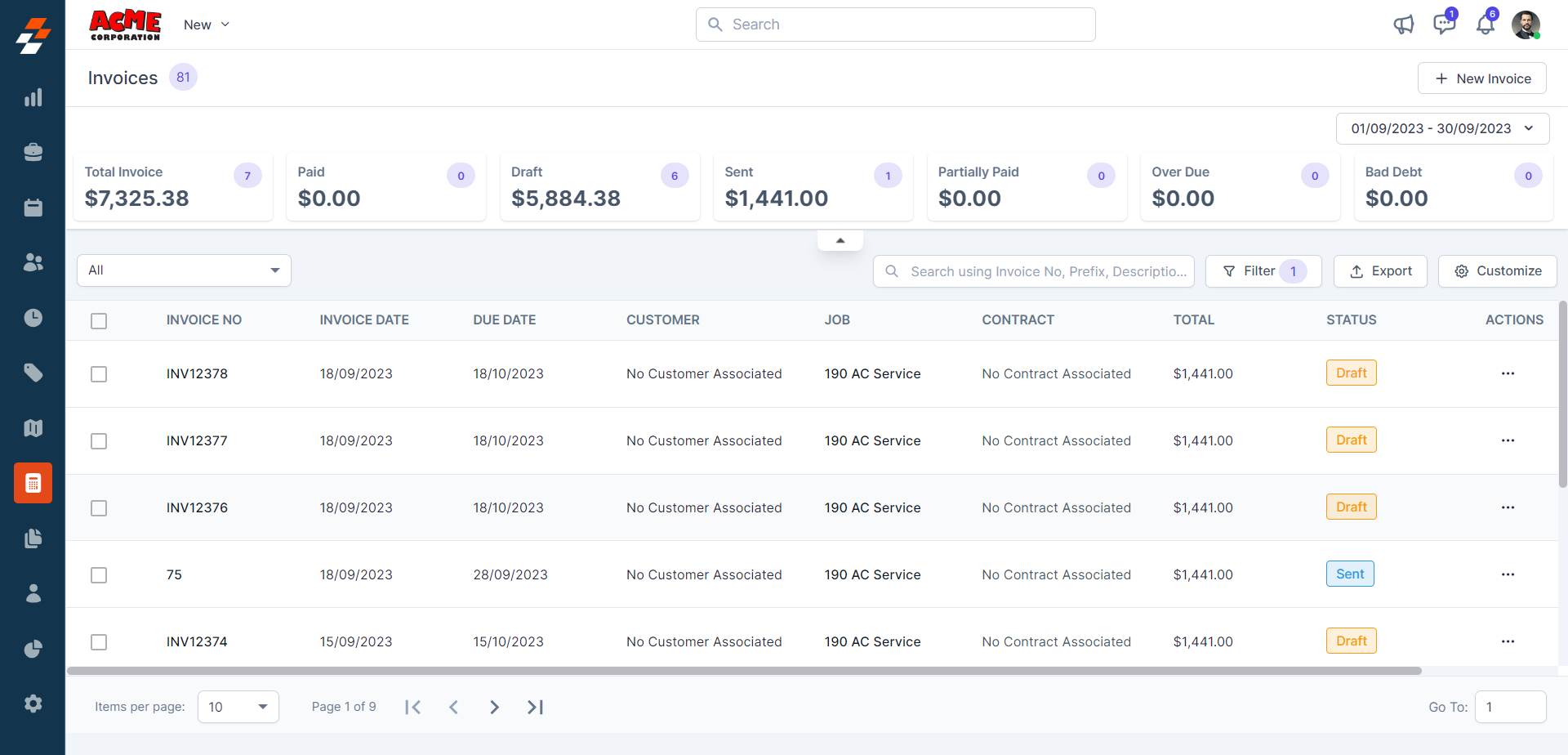Click the New Invoice button

click(x=1481, y=78)
